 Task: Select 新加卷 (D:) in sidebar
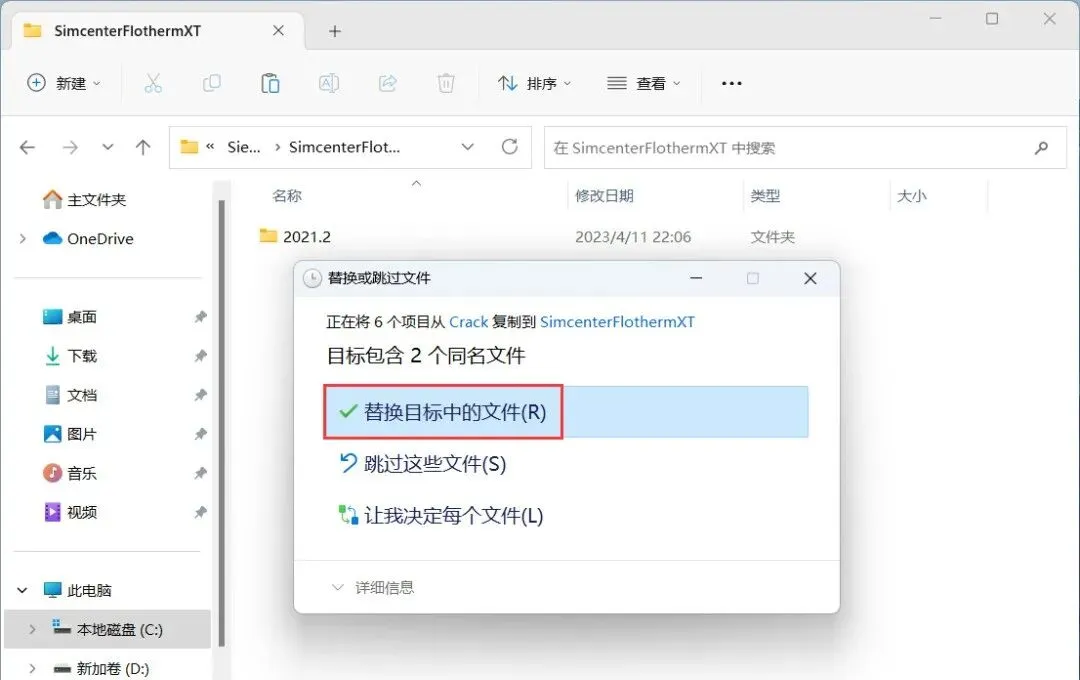pos(101,668)
